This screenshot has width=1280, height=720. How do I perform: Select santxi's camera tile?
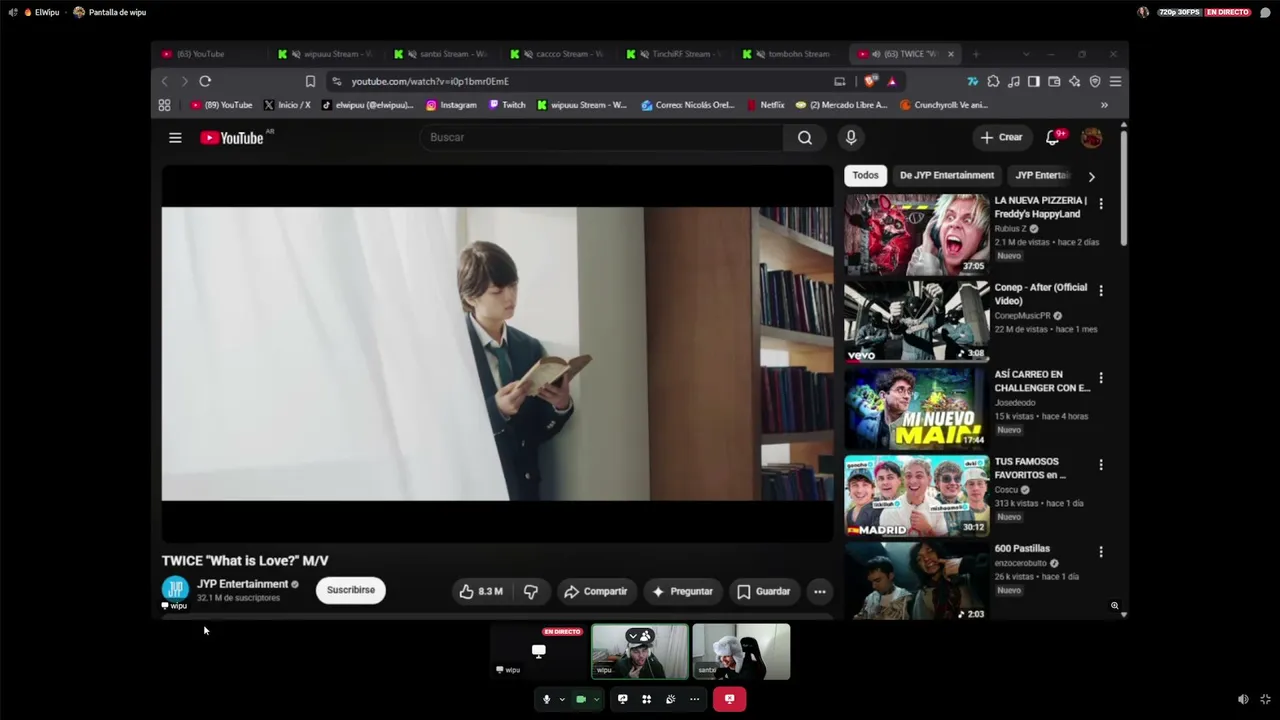[x=741, y=651]
